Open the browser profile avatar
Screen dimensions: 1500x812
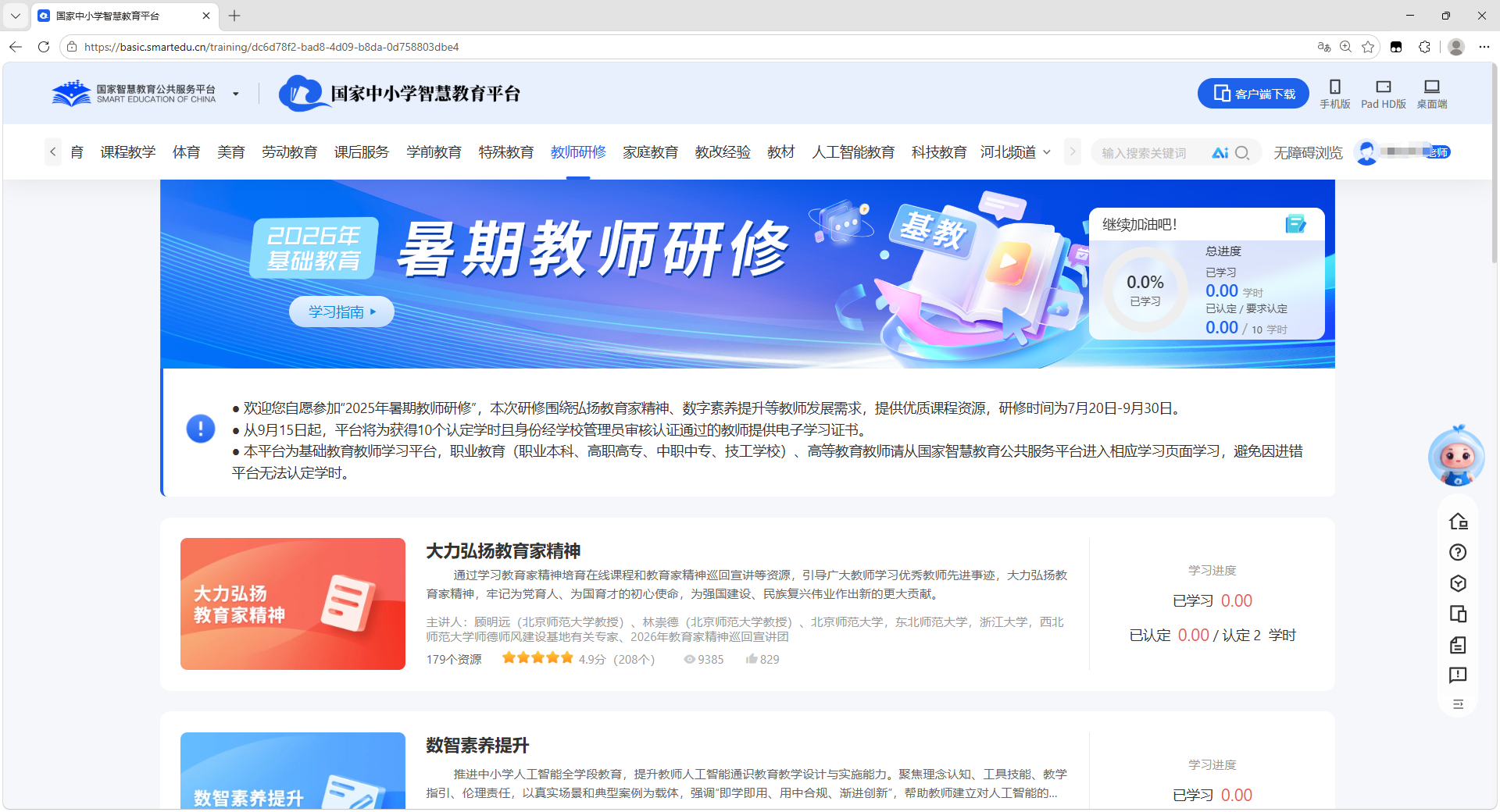(1456, 47)
